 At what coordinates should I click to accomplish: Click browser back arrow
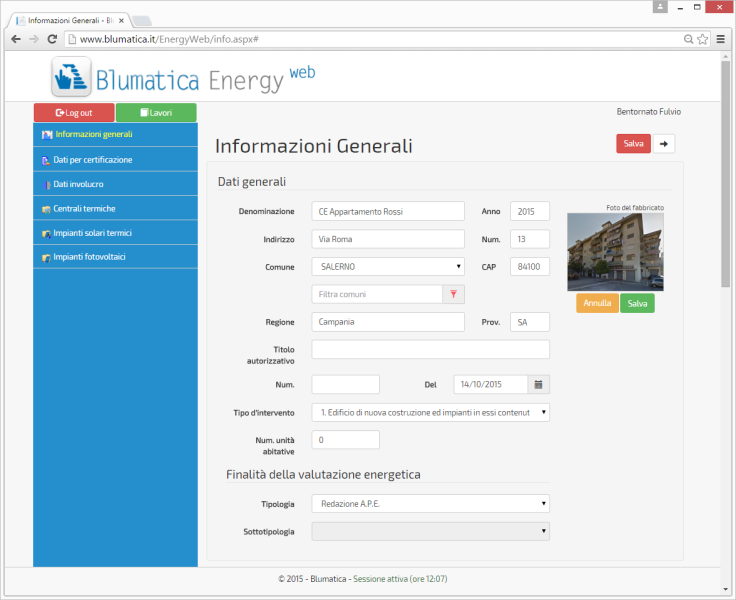[15, 39]
